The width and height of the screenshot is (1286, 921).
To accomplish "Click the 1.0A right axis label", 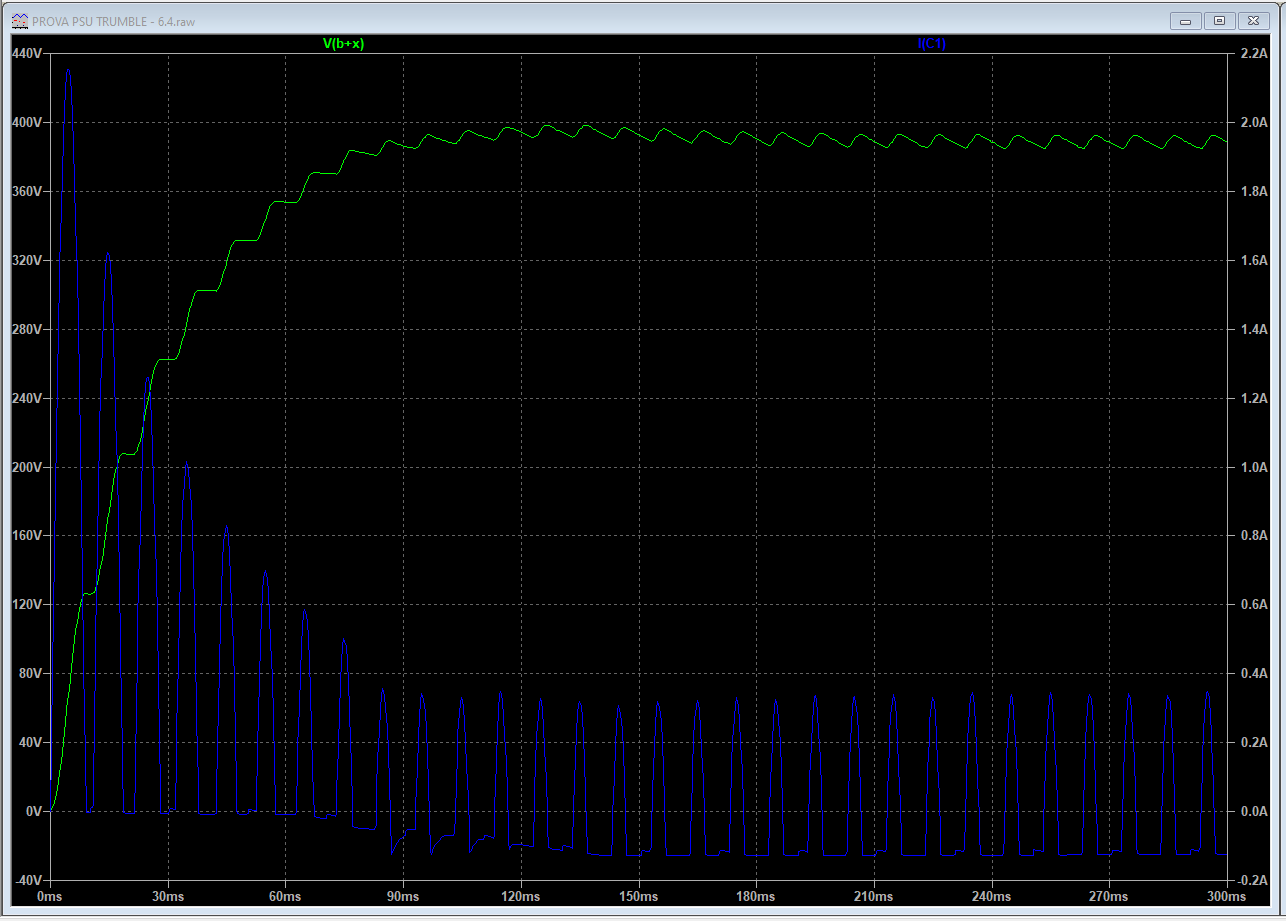I will tap(1253, 467).
